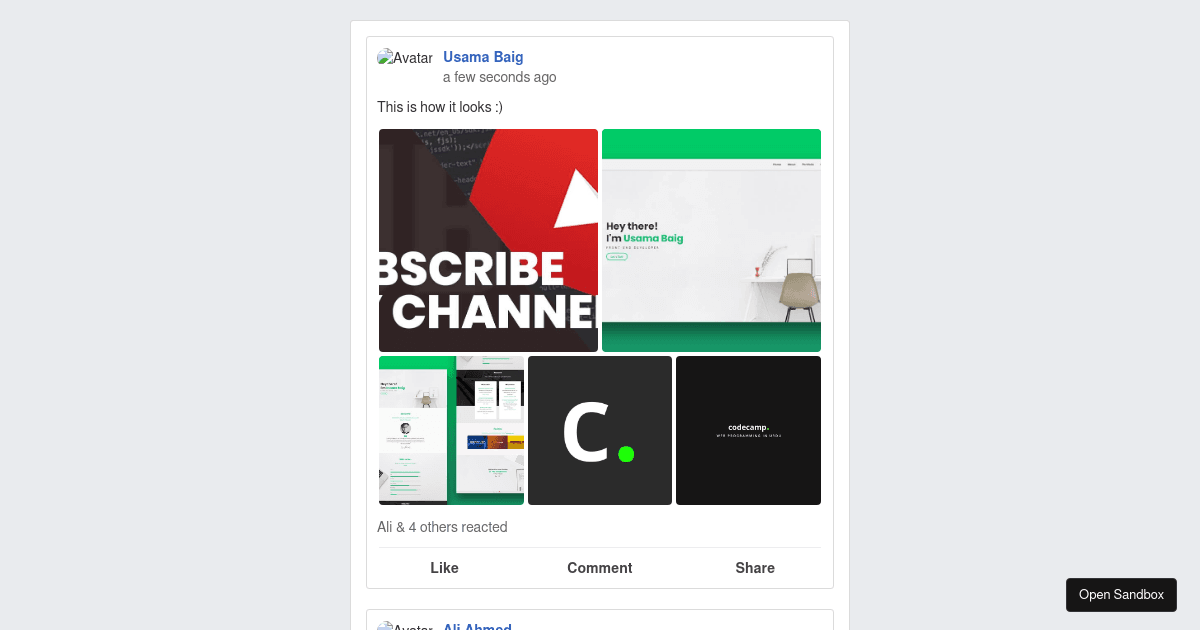The height and width of the screenshot is (630, 1200).
Task: Open the Subscribe Channel image thumbnail
Action: point(488,240)
